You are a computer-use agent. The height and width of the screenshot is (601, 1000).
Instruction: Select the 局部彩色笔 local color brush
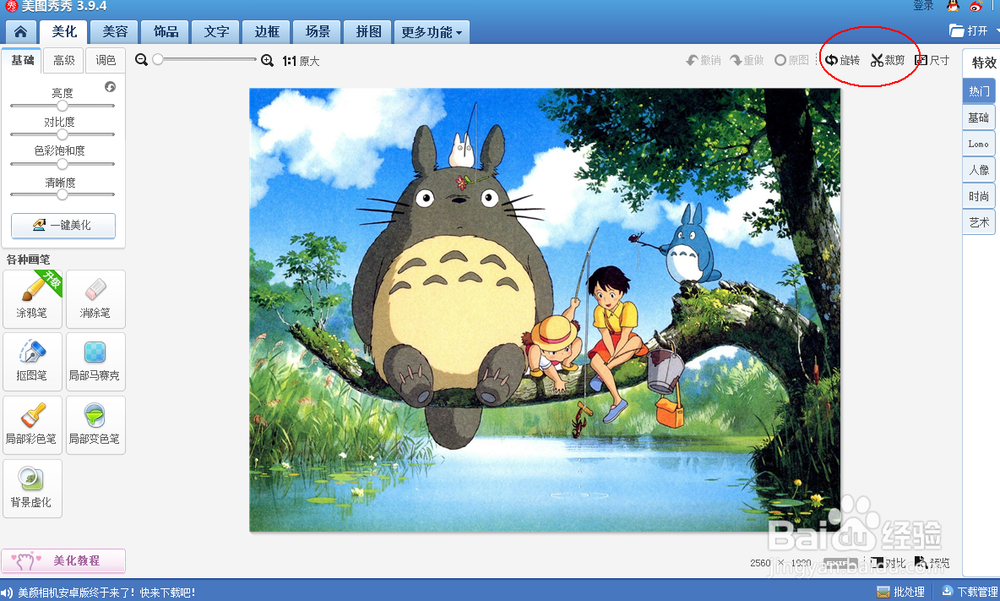(32, 425)
